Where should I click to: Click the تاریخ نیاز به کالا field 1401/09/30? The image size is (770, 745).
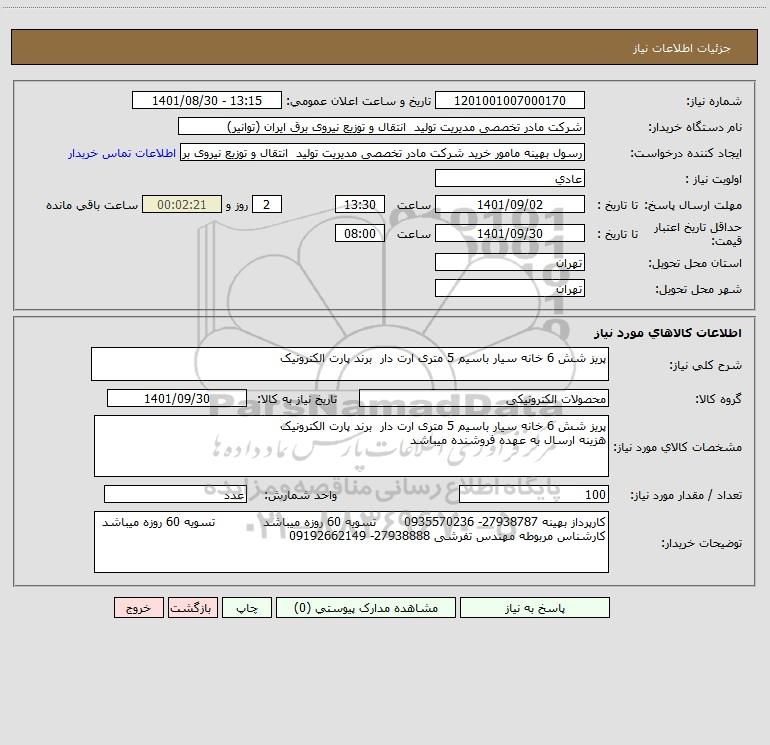pos(177,398)
